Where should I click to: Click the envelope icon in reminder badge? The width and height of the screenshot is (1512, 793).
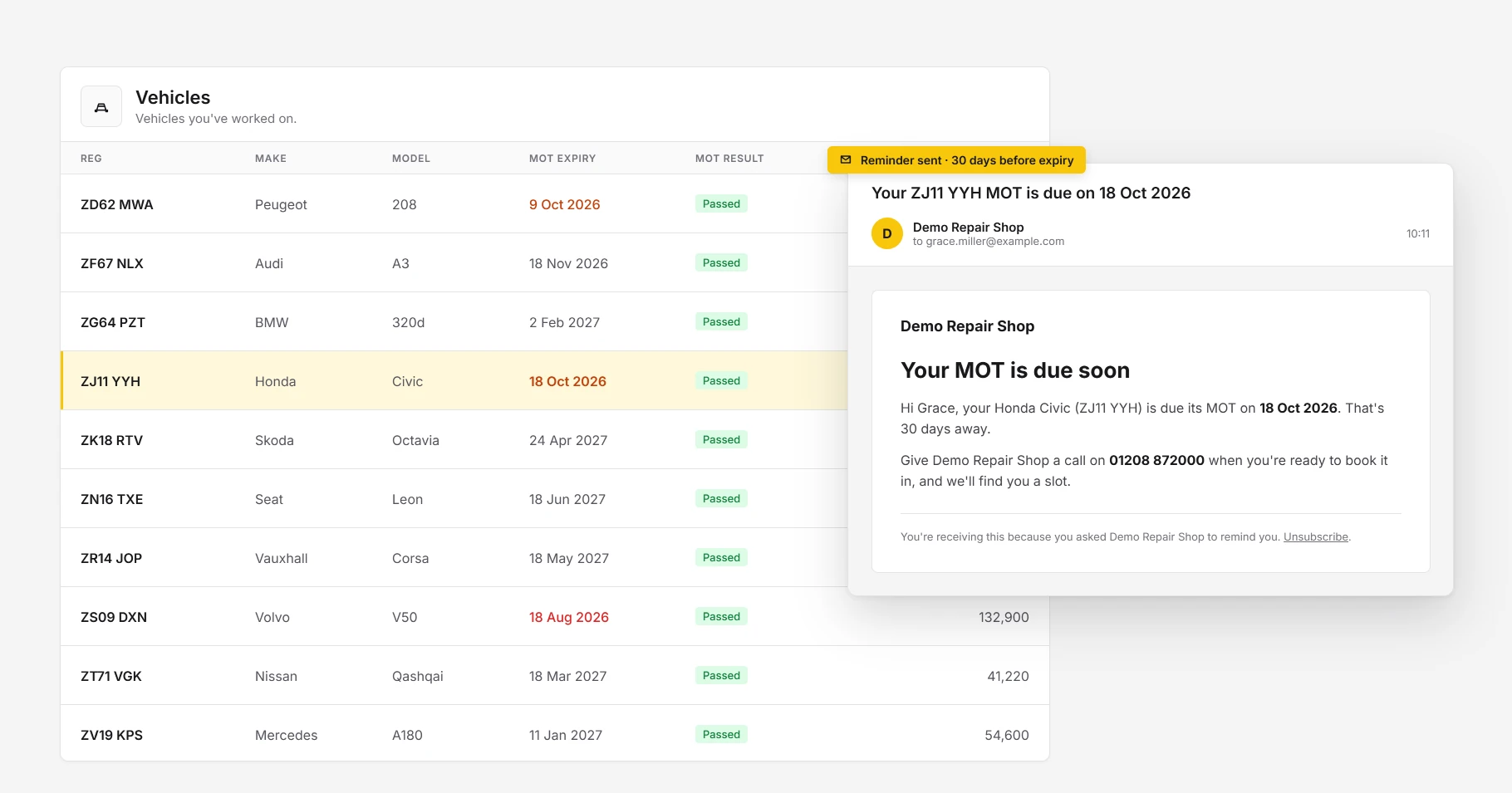click(x=846, y=160)
